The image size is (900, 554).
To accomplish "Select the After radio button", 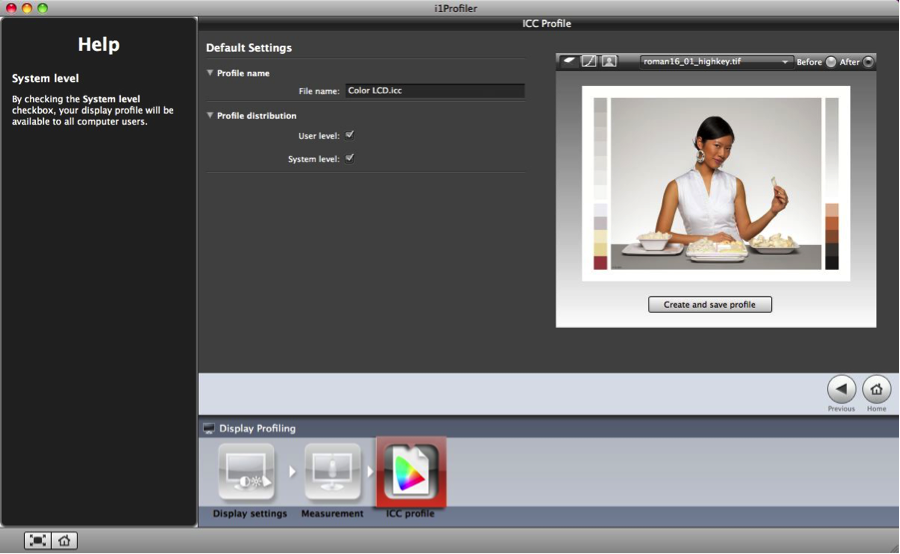I will pyautogui.click(x=867, y=62).
